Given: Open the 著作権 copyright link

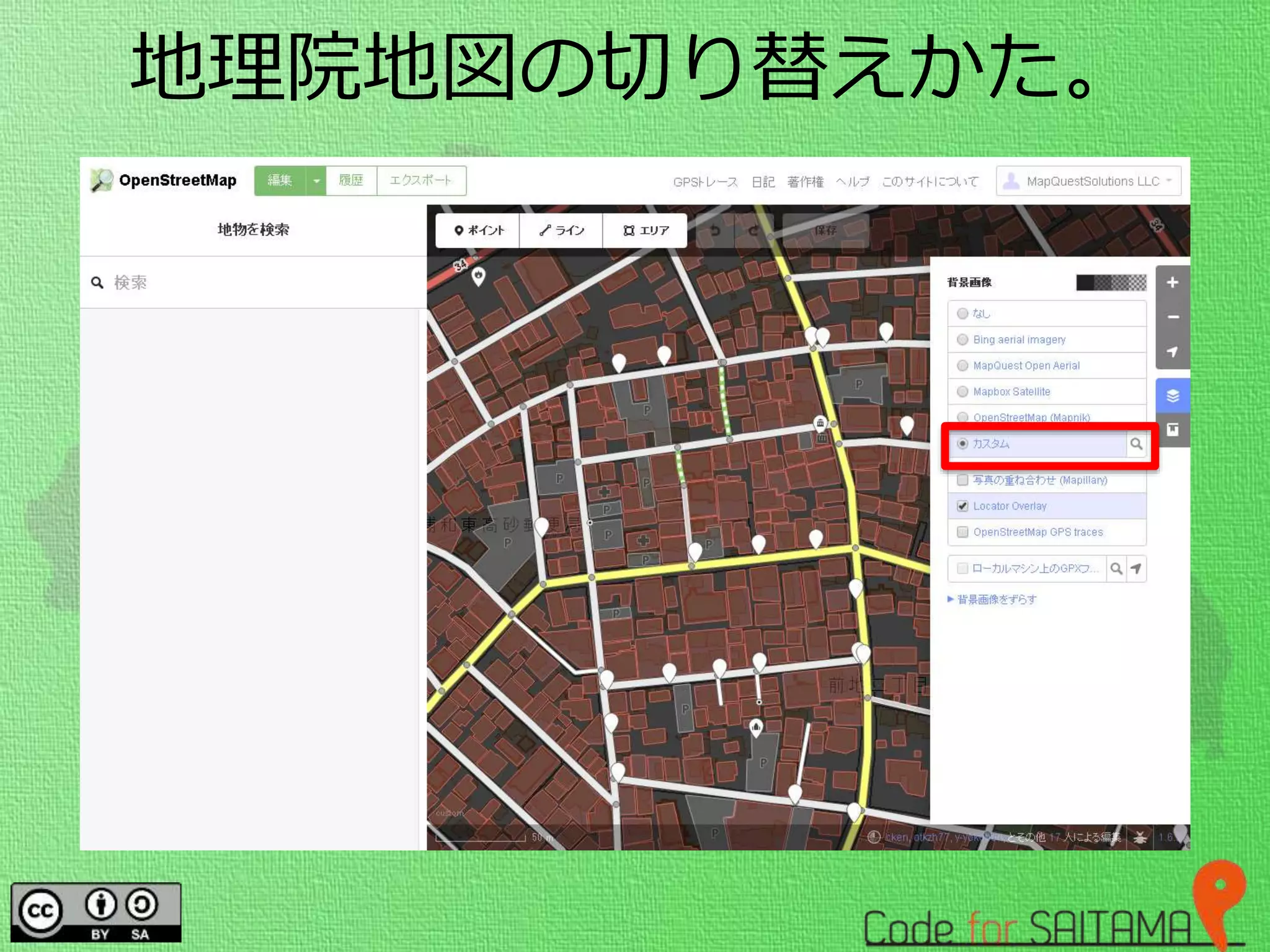Looking at the screenshot, I should tap(805, 182).
